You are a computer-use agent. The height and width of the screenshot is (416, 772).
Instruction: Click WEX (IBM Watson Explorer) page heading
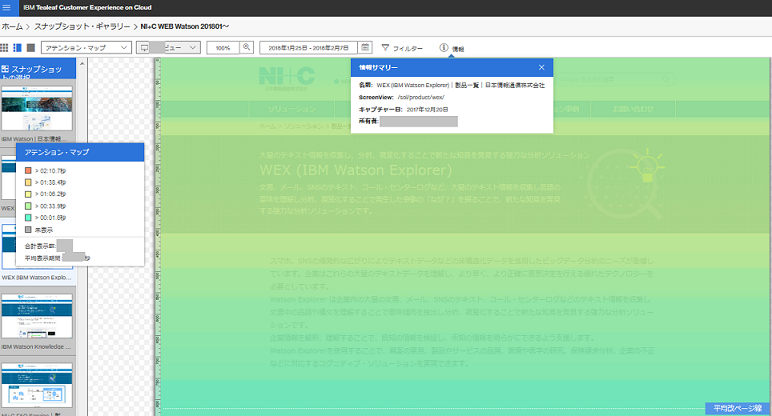pyautogui.click(x=355, y=170)
